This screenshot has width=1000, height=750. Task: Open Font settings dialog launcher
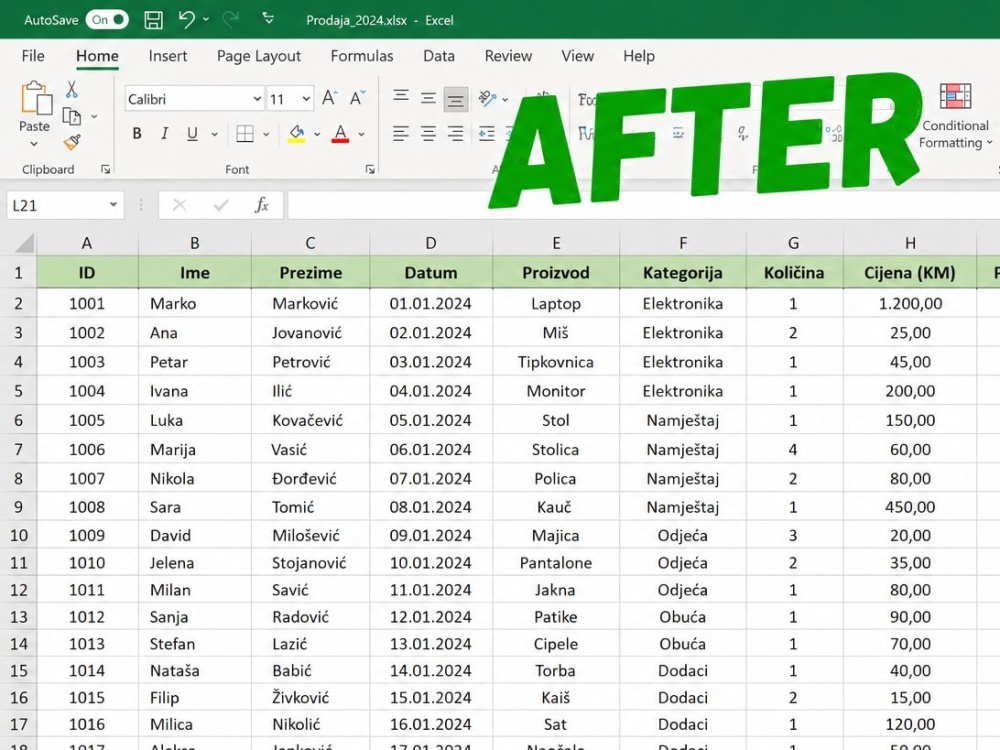tap(370, 169)
